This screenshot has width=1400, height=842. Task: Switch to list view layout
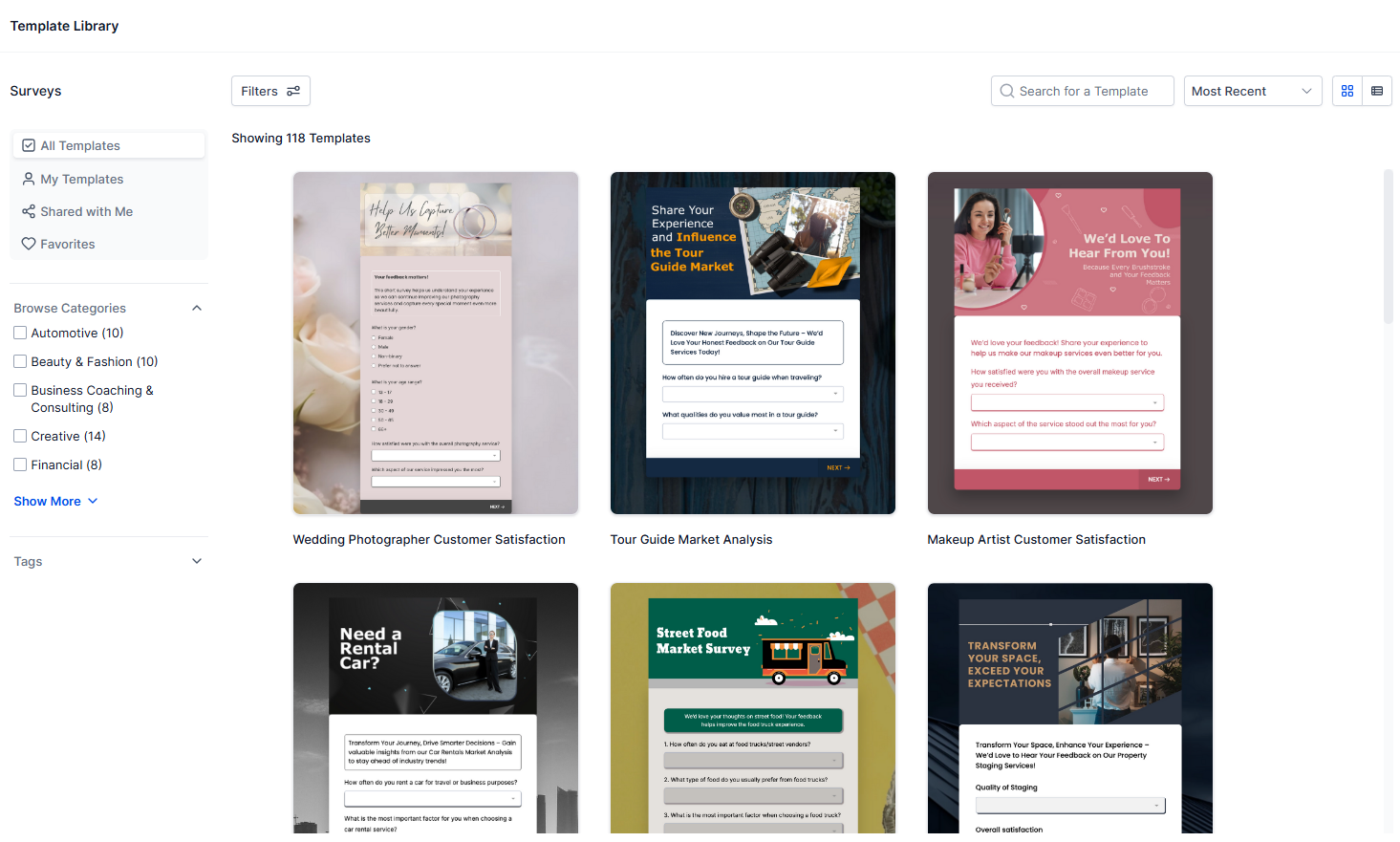click(1377, 91)
